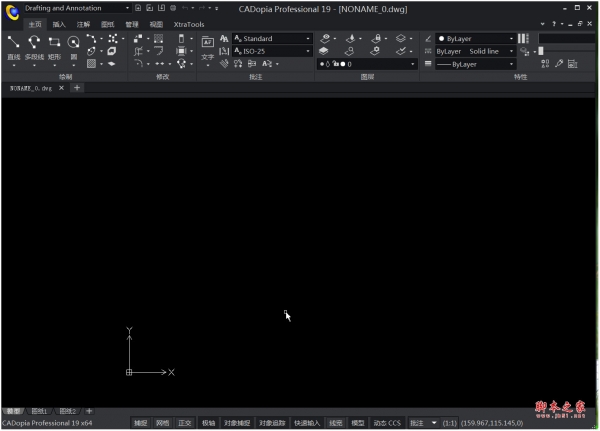Toggle 对象捕捉 (ESnap) in status bar
The height and width of the screenshot is (431, 600).
click(237, 423)
